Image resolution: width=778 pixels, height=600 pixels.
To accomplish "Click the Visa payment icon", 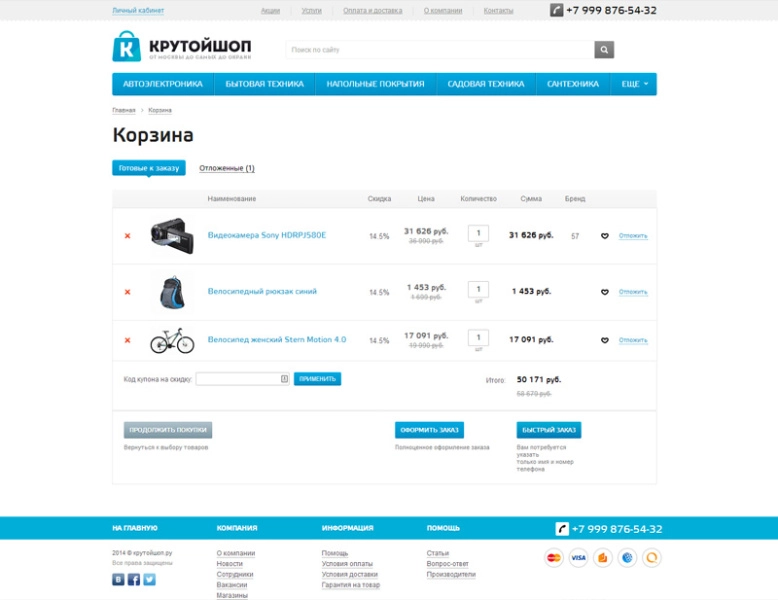I will (x=578, y=558).
